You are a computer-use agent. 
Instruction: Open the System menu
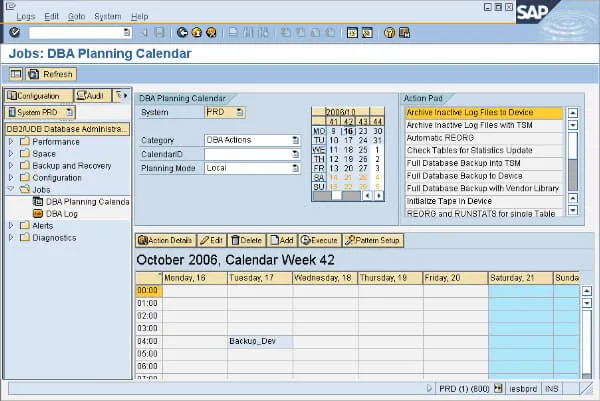pyautogui.click(x=108, y=16)
